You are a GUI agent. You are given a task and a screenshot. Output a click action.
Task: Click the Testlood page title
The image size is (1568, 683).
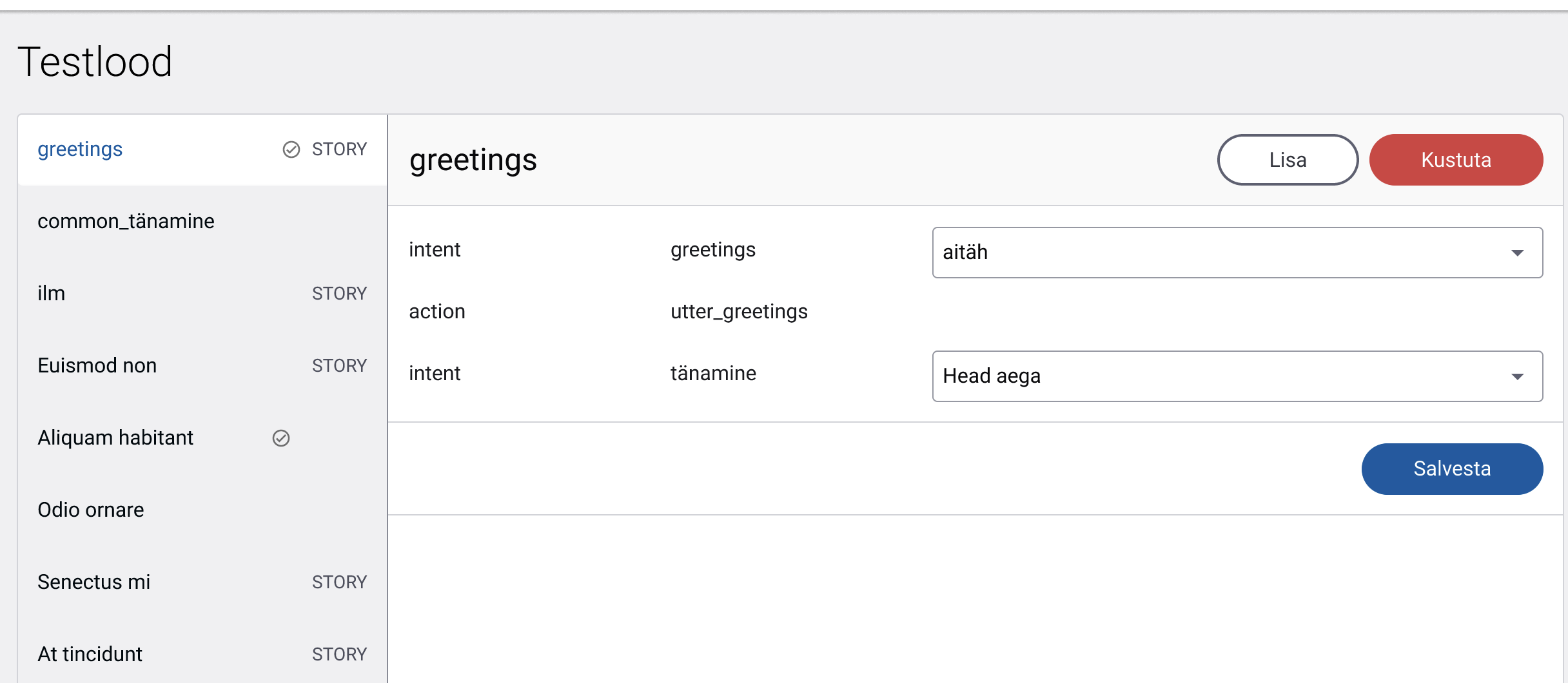pos(95,61)
